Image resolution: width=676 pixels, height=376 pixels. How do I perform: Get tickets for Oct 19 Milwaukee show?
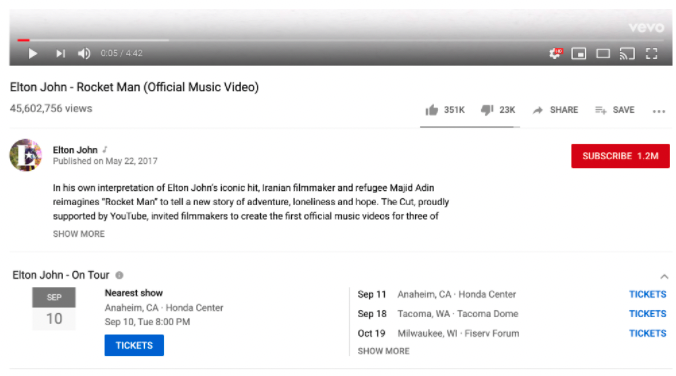point(648,333)
